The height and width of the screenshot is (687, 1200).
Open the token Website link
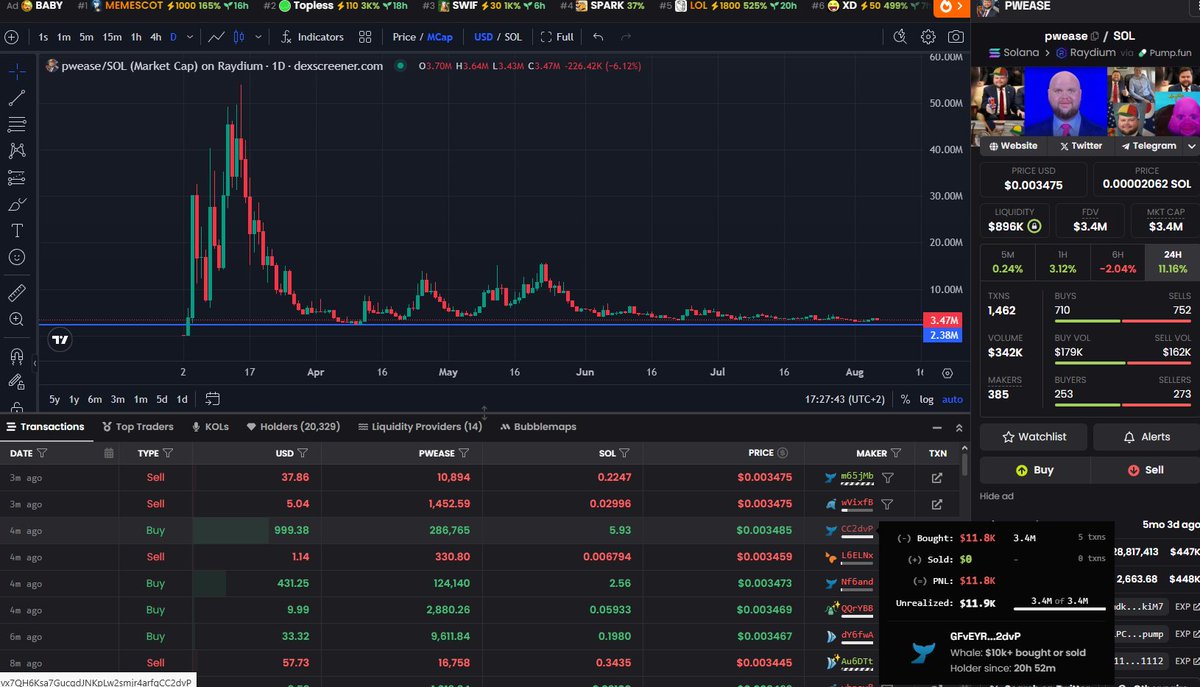click(1013, 146)
